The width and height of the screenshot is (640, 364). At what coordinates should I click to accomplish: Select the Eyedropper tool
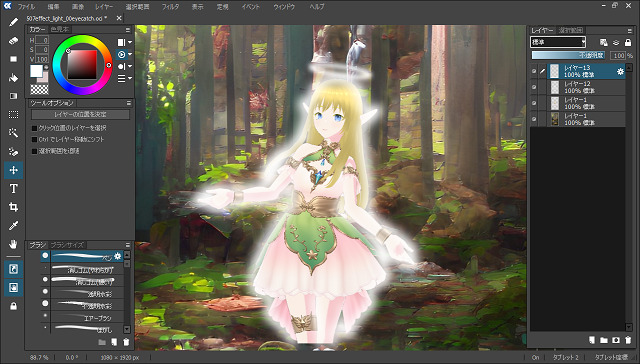[13, 226]
